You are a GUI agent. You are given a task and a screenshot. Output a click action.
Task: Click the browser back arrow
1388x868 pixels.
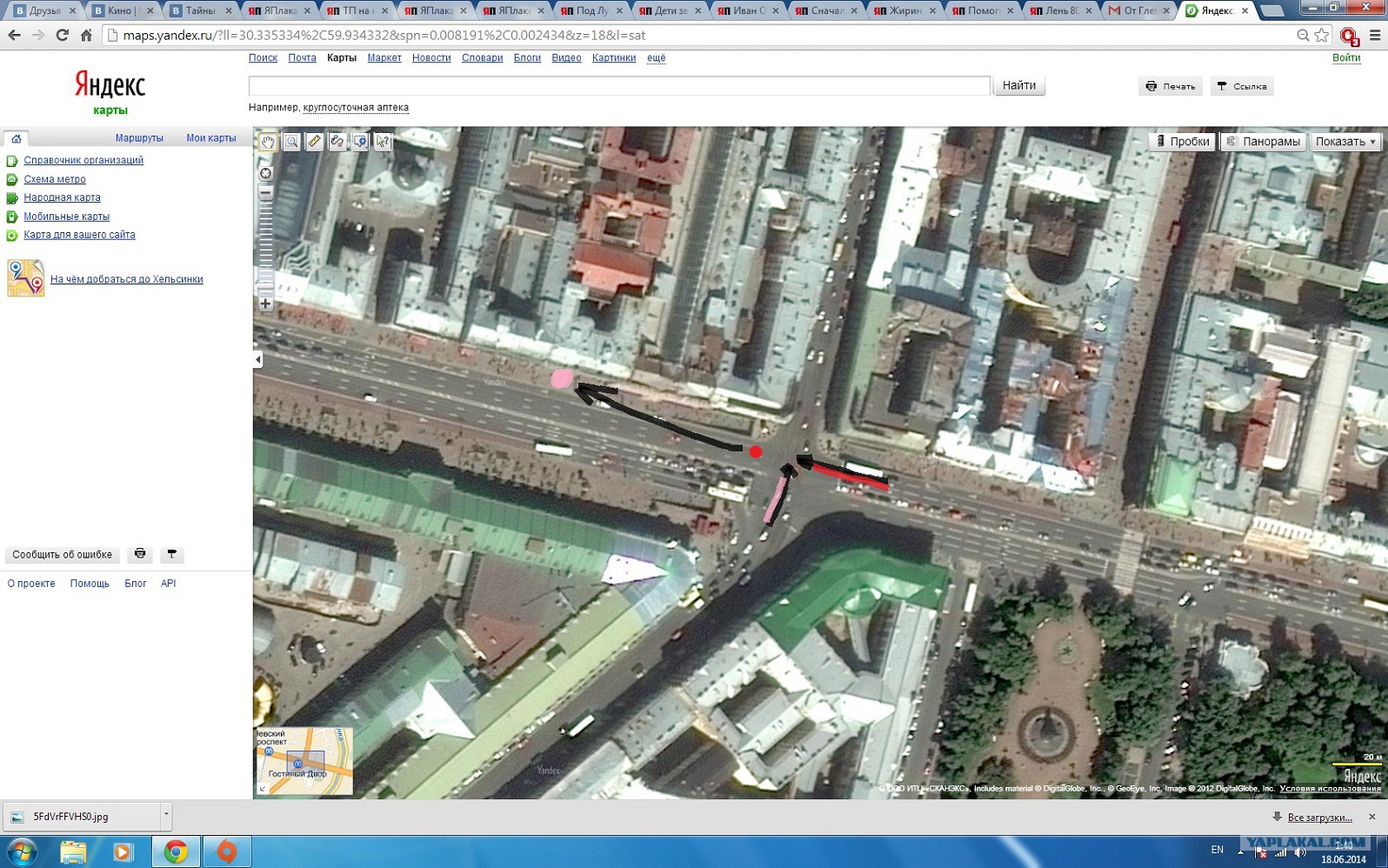point(14,36)
